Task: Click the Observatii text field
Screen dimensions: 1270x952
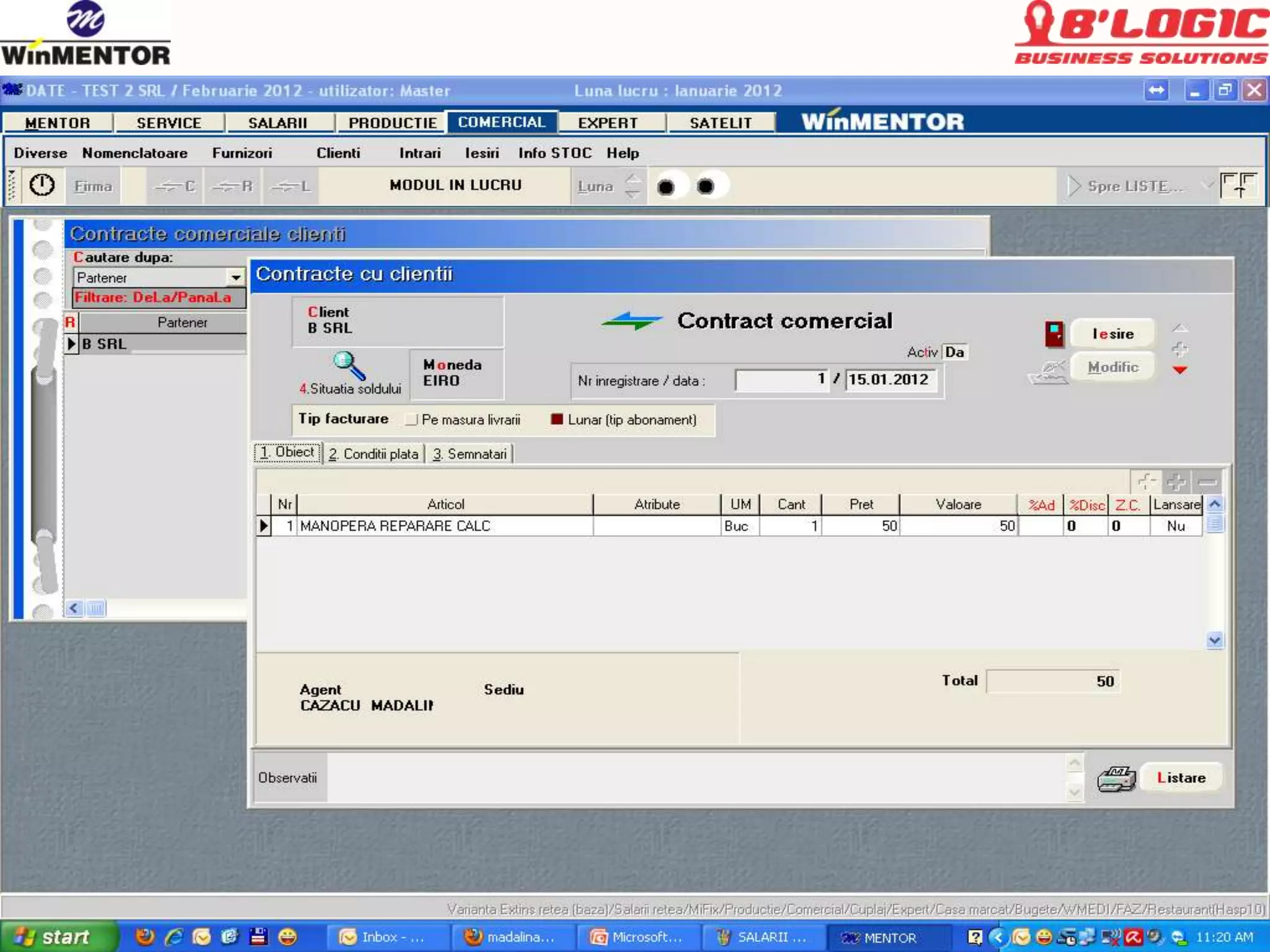Action: [x=695, y=777]
